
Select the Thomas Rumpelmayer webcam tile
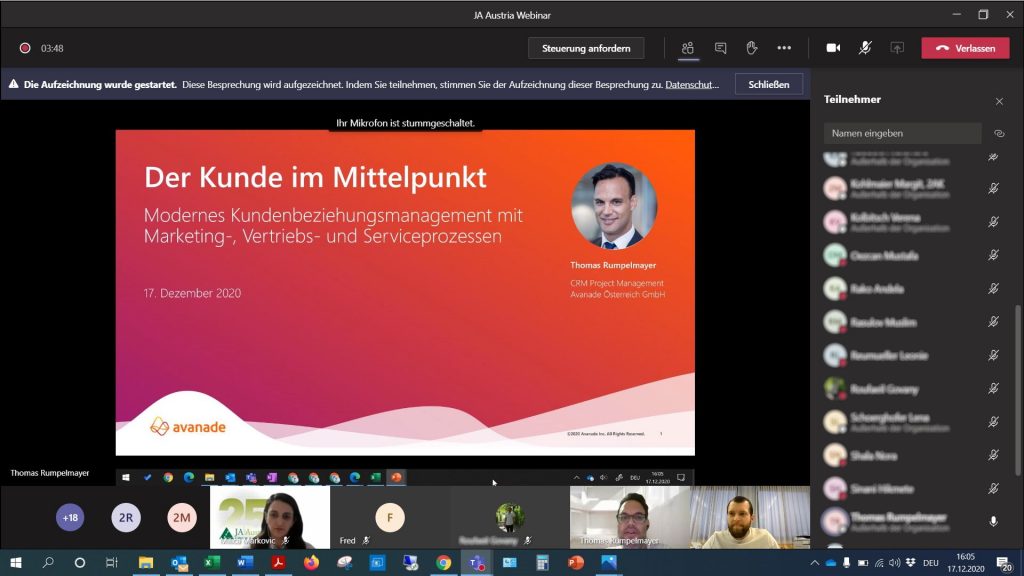point(630,518)
